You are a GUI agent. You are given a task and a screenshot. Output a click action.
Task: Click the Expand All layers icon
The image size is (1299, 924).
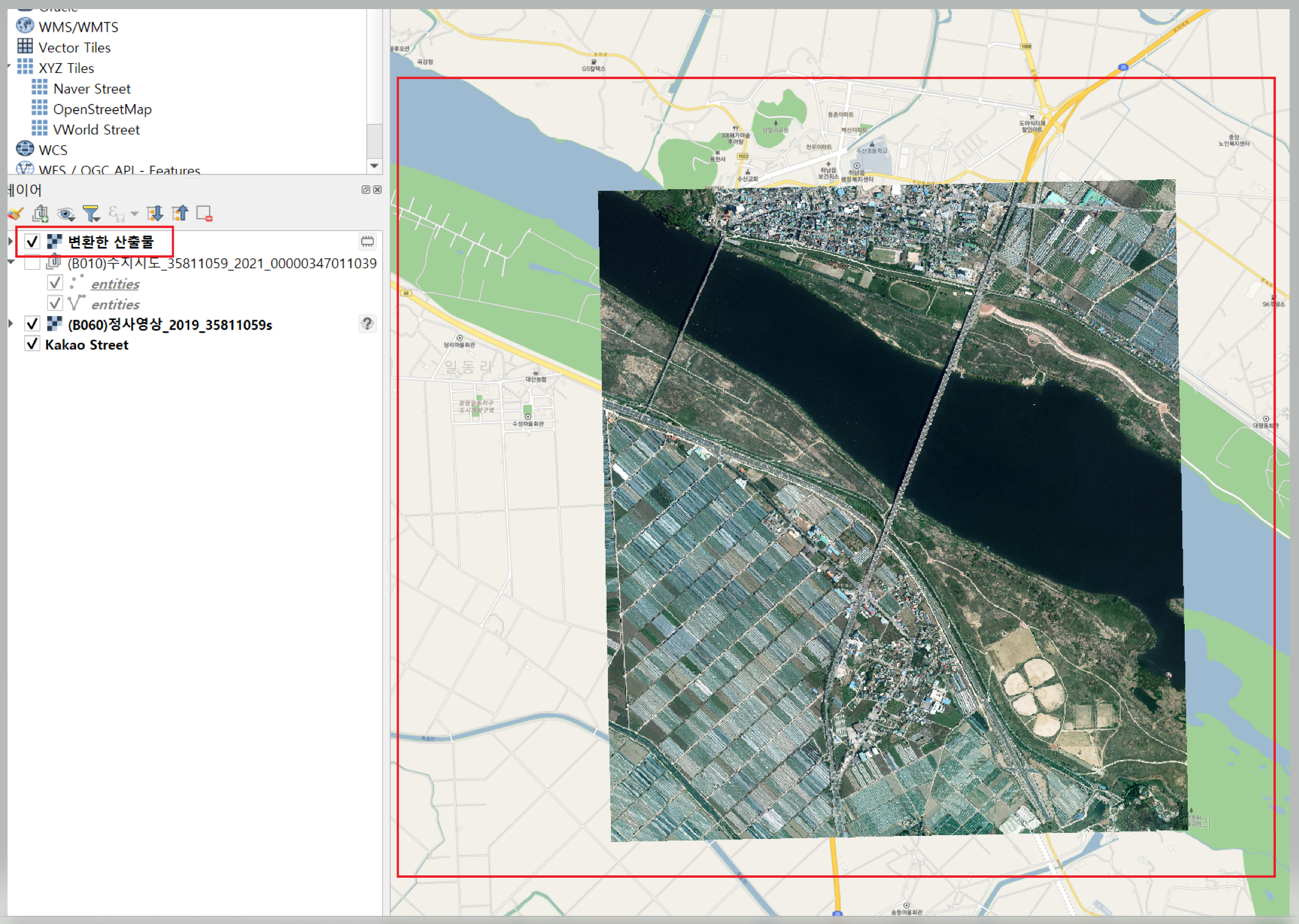click(x=154, y=213)
